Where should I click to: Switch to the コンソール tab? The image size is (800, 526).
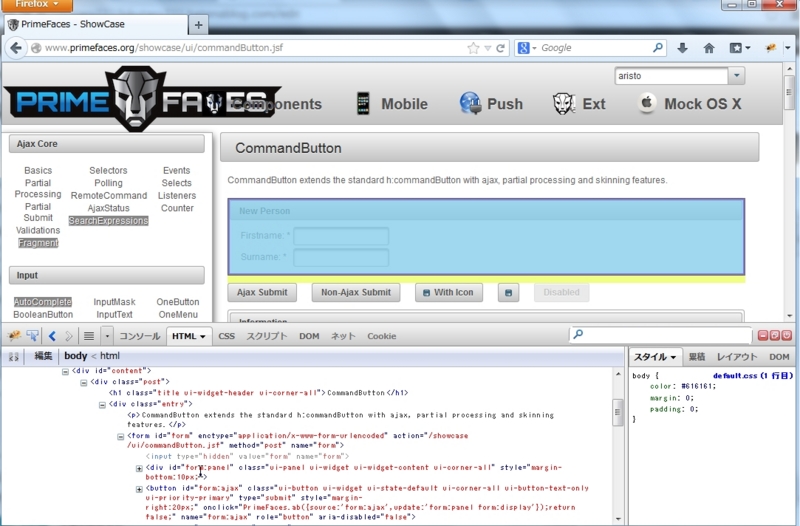tap(140, 336)
